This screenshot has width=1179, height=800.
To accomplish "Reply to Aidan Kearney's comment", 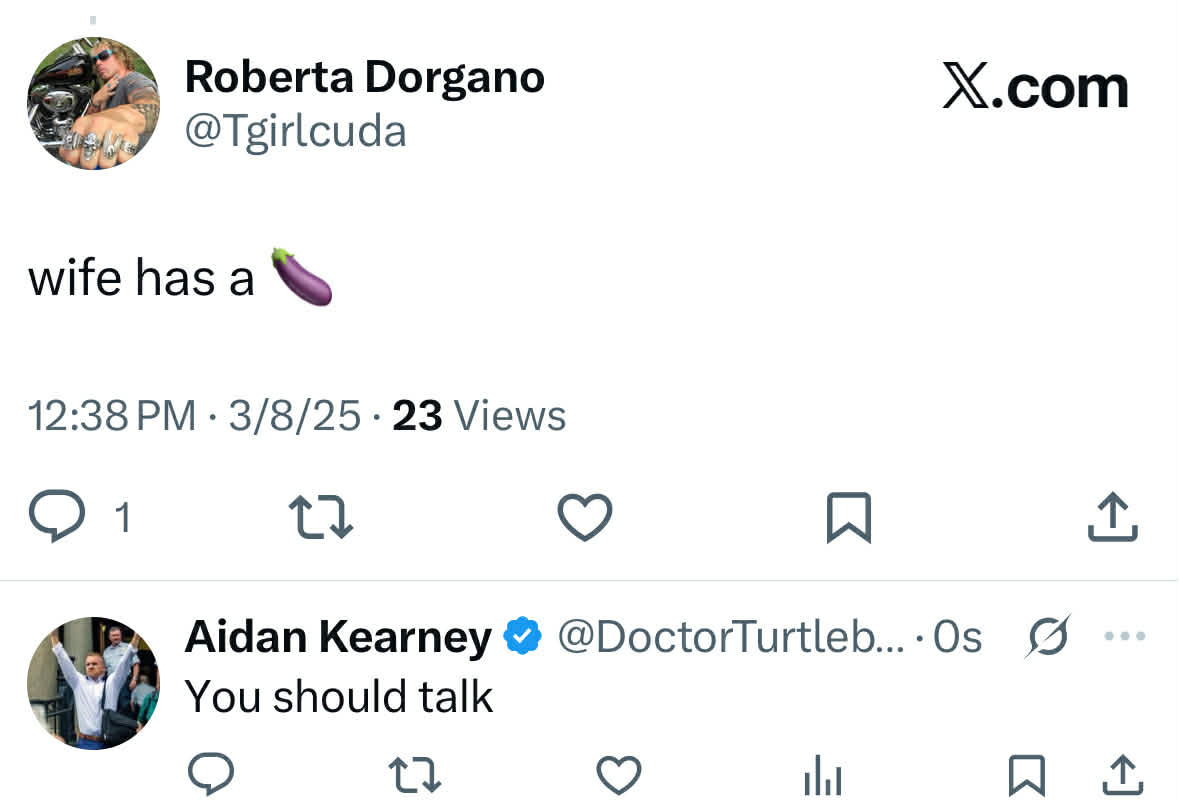I will [211, 774].
